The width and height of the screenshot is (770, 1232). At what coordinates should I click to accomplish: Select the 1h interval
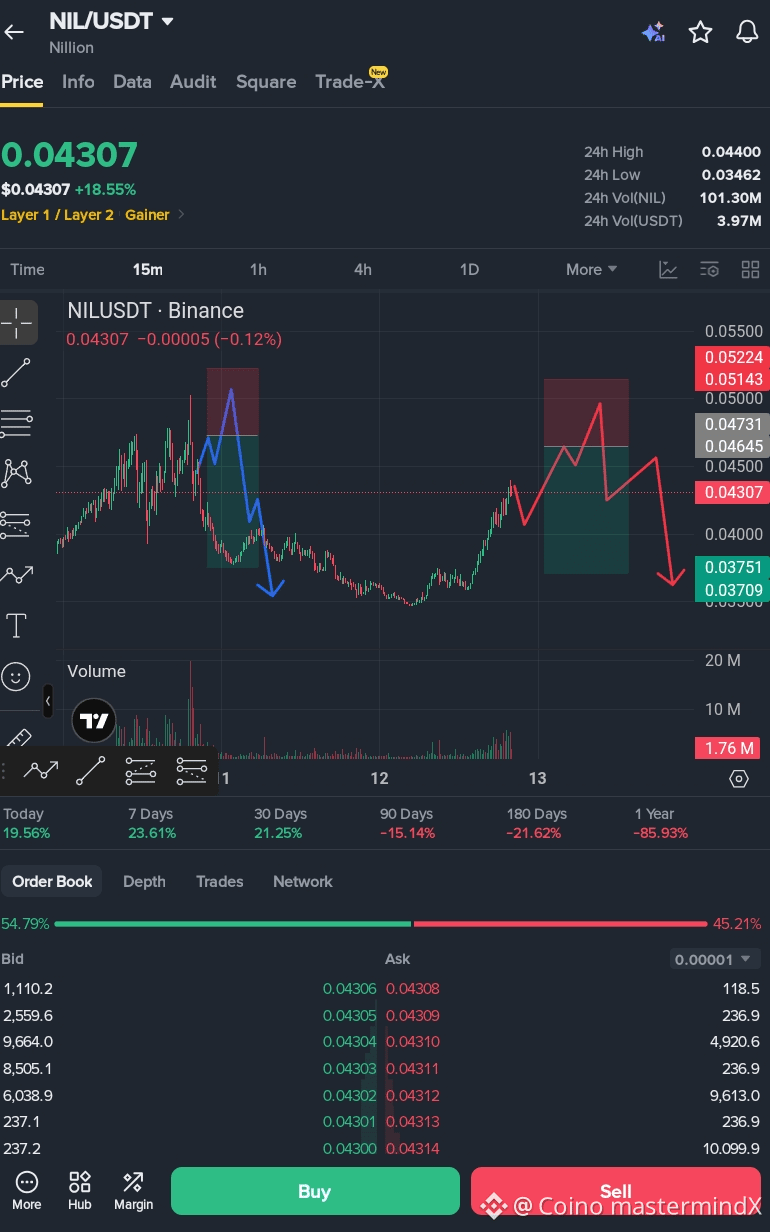point(258,269)
